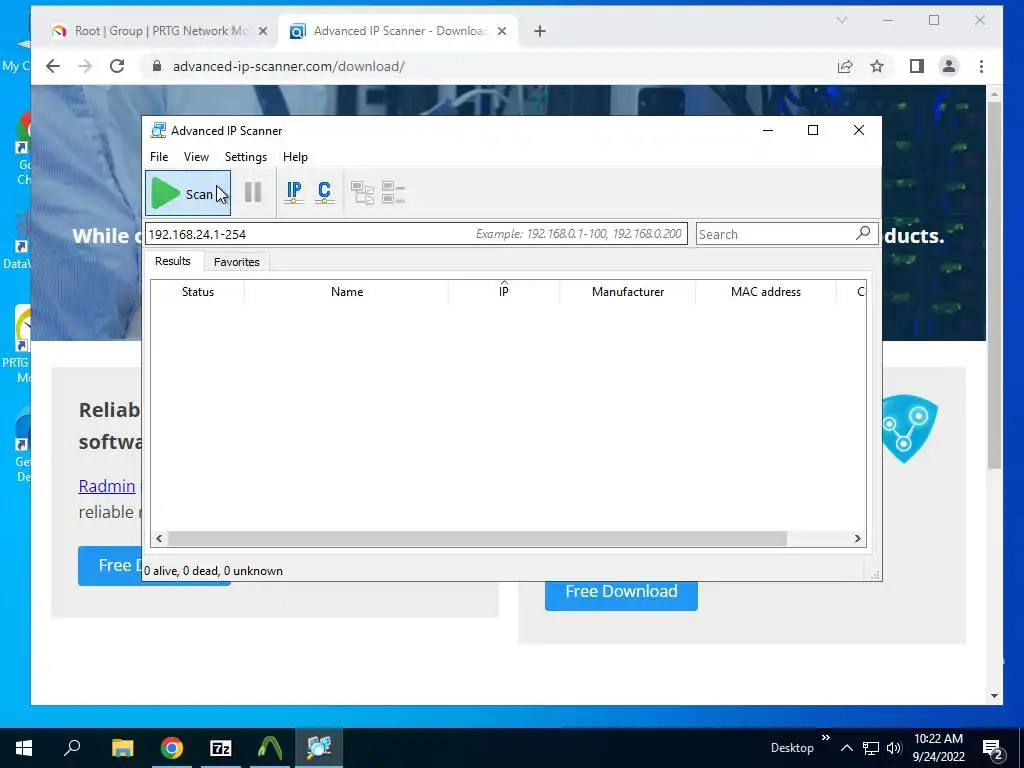The image size is (1024, 768).
Task: Open the green arch taskbar app
Action: pyautogui.click(x=270, y=748)
